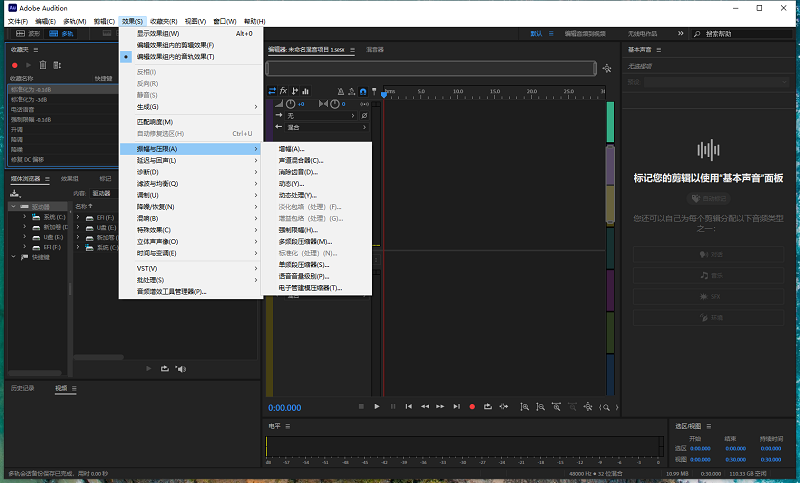The height and width of the screenshot is (483, 800).
Task: Expand the 系统 (C:) drive tree node
Action: pos(24,217)
